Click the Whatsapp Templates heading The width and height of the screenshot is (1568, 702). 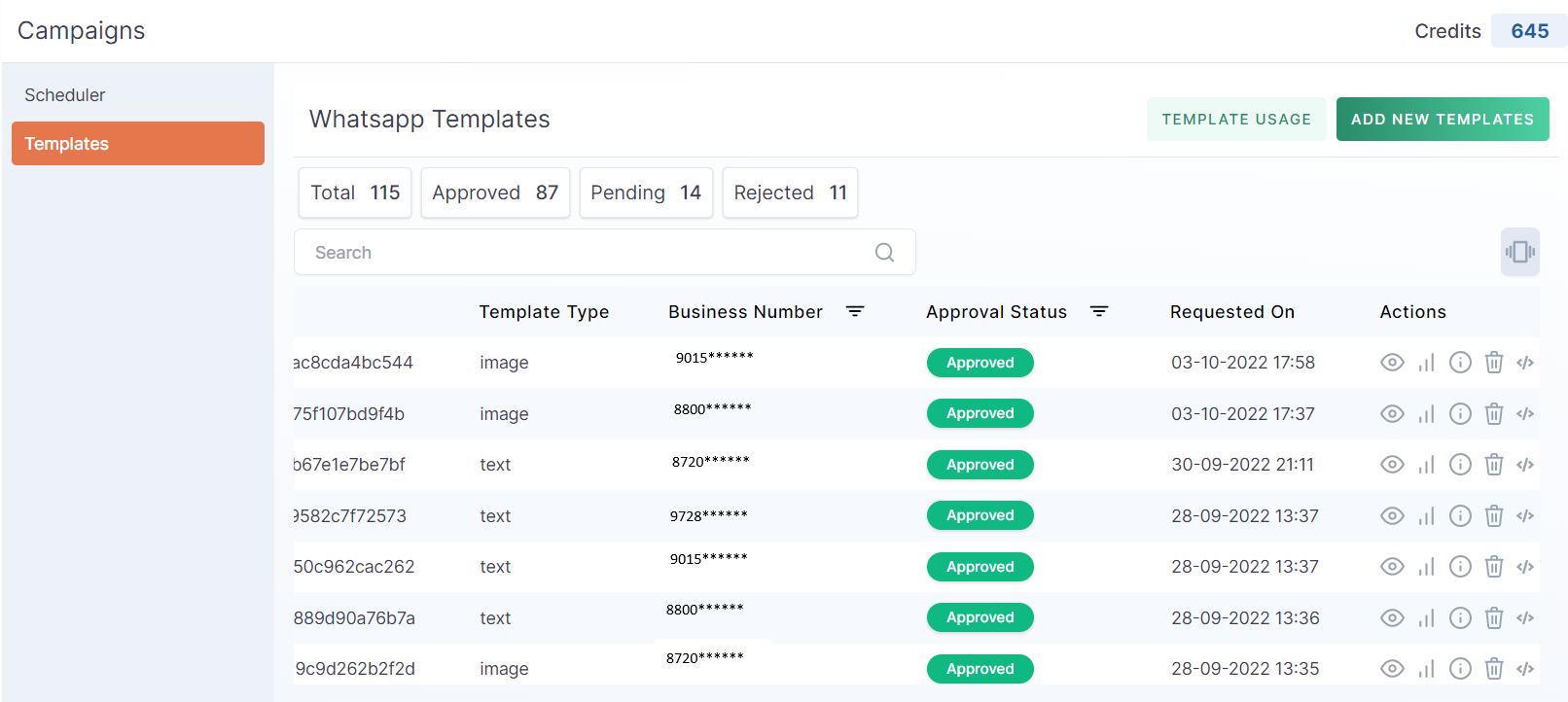(x=430, y=120)
